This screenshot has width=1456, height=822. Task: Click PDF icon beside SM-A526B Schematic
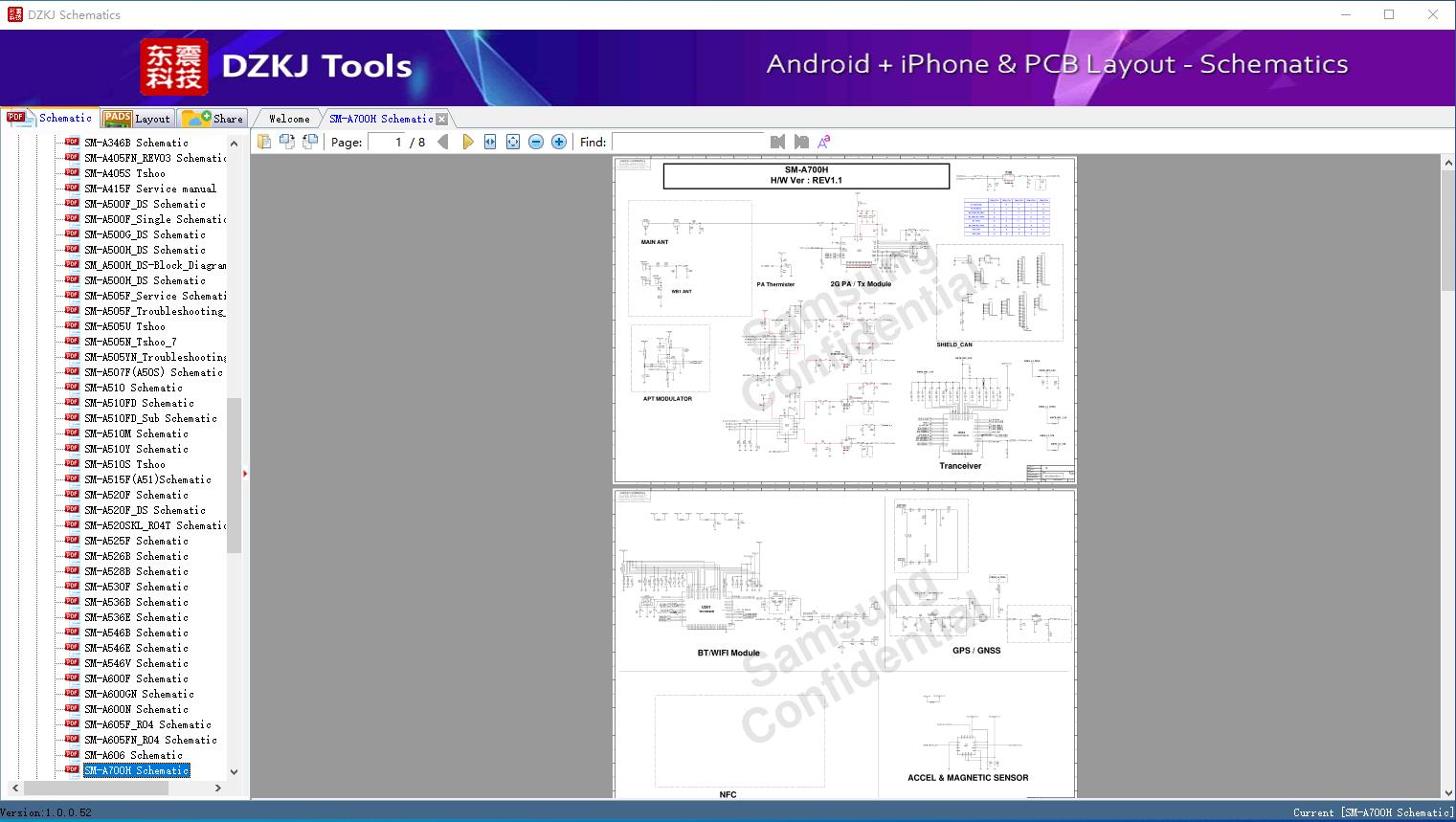[x=72, y=555]
